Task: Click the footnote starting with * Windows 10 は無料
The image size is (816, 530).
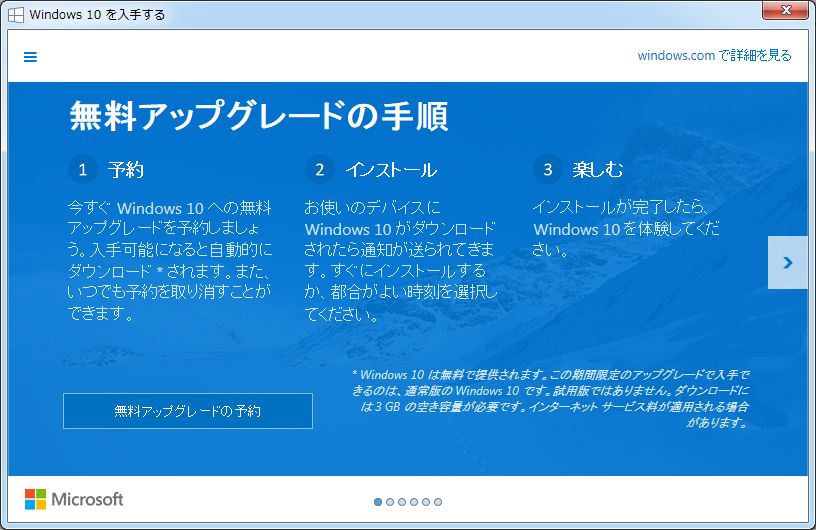Action: (x=551, y=398)
